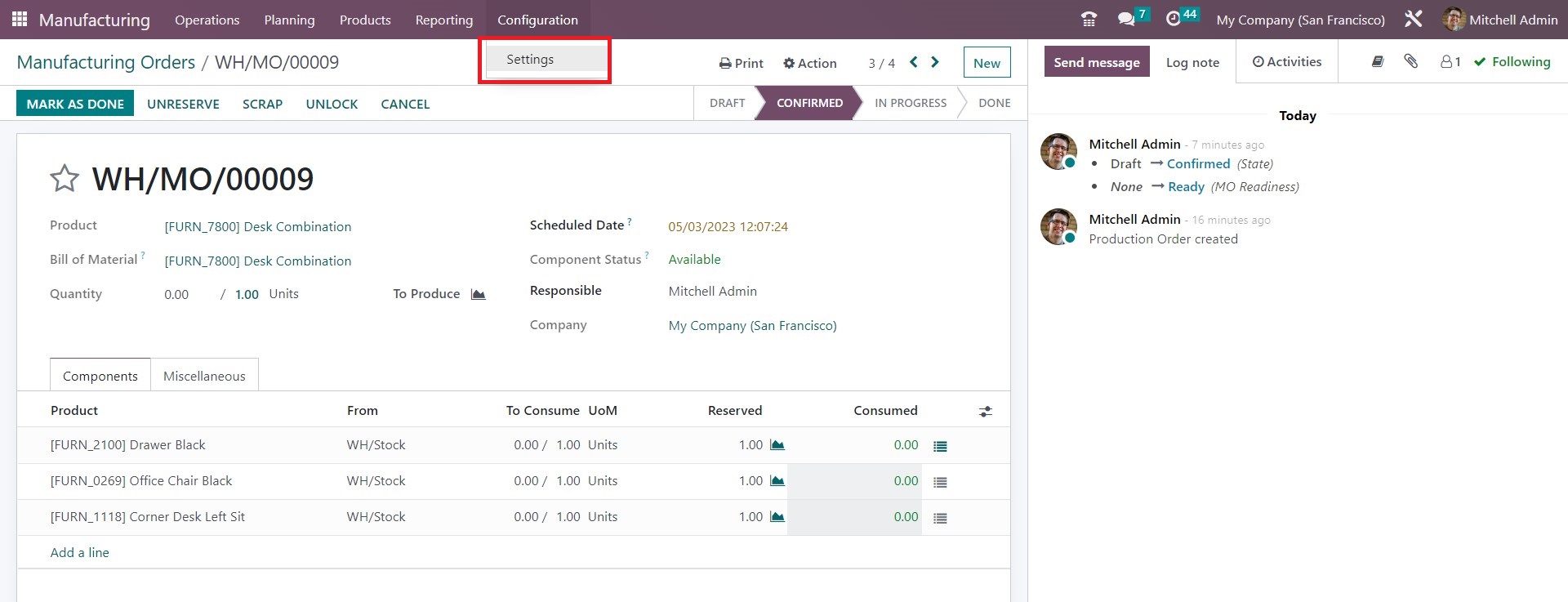Image resolution: width=1568 pixels, height=602 pixels.
Task: Open the phone VoIP icon in top bar
Action: [1089, 19]
